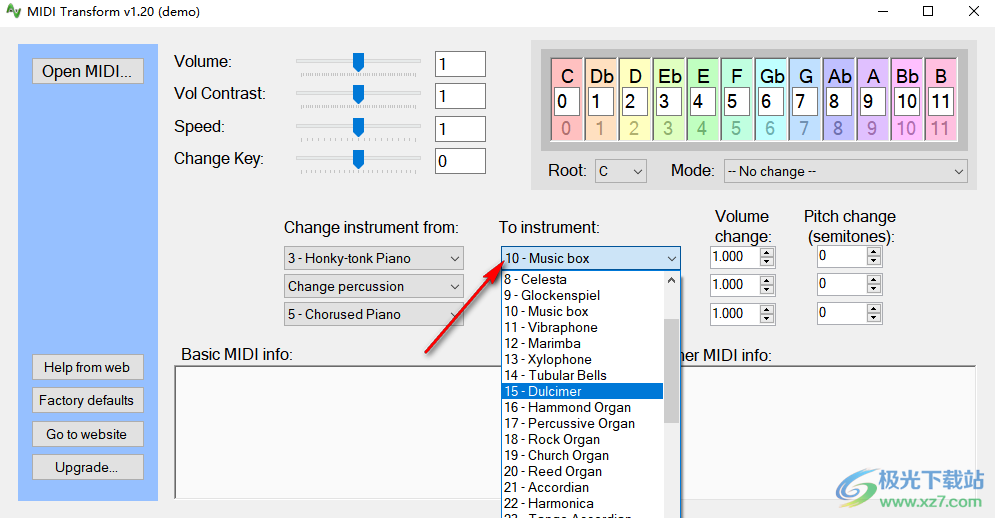Open Help from web
Viewport: 995px width, 518px height.
pyautogui.click(x=87, y=367)
